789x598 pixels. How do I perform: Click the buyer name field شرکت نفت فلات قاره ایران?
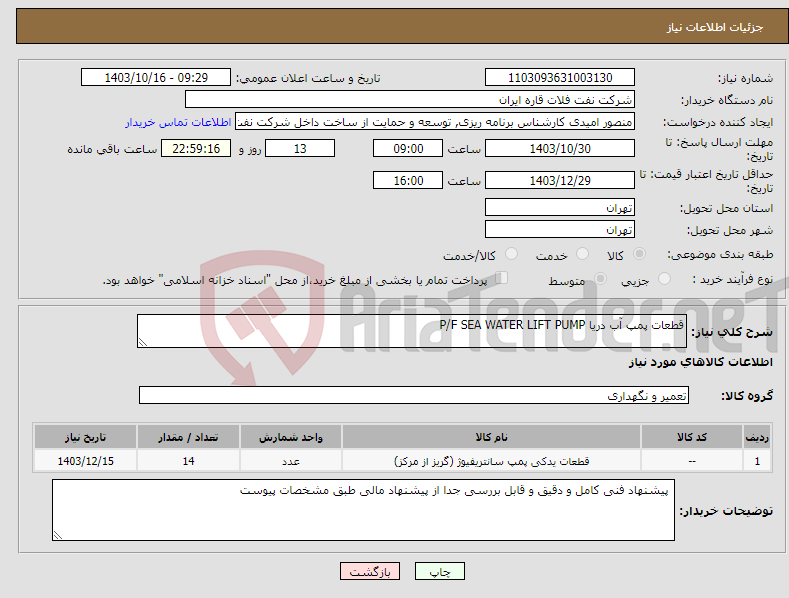(x=410, y=100)
